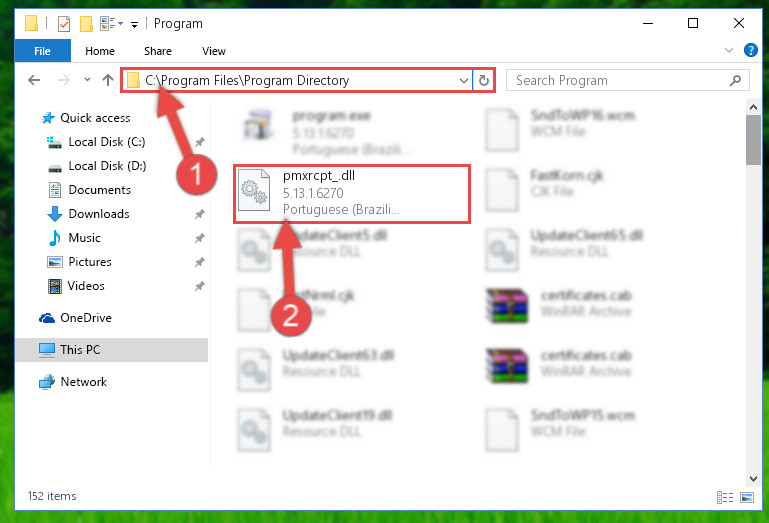This screenshot has height=523, width=769.
Task: Click the Search Program field
Action: 627,80
